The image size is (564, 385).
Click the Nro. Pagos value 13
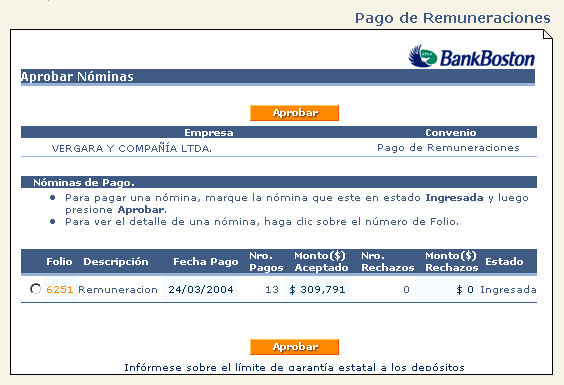272,290
